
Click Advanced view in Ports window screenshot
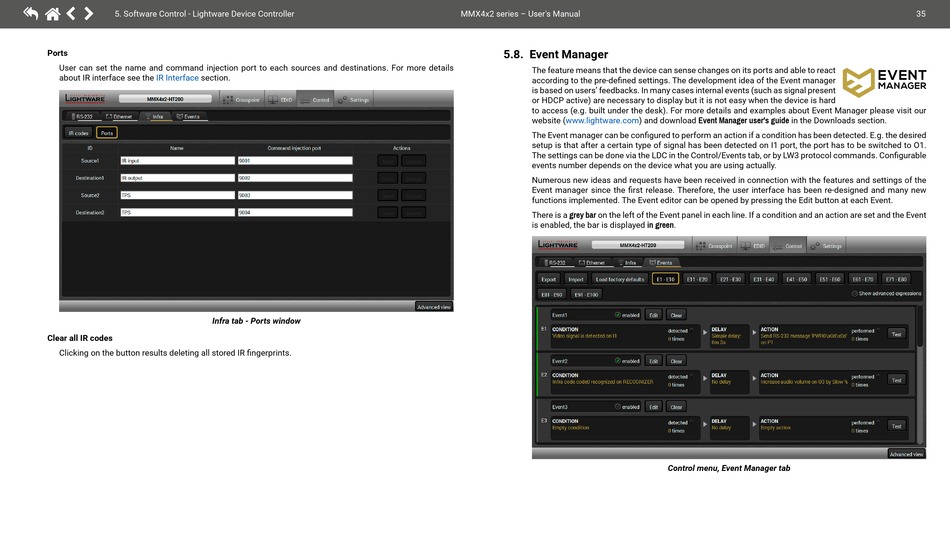point(434,306)
